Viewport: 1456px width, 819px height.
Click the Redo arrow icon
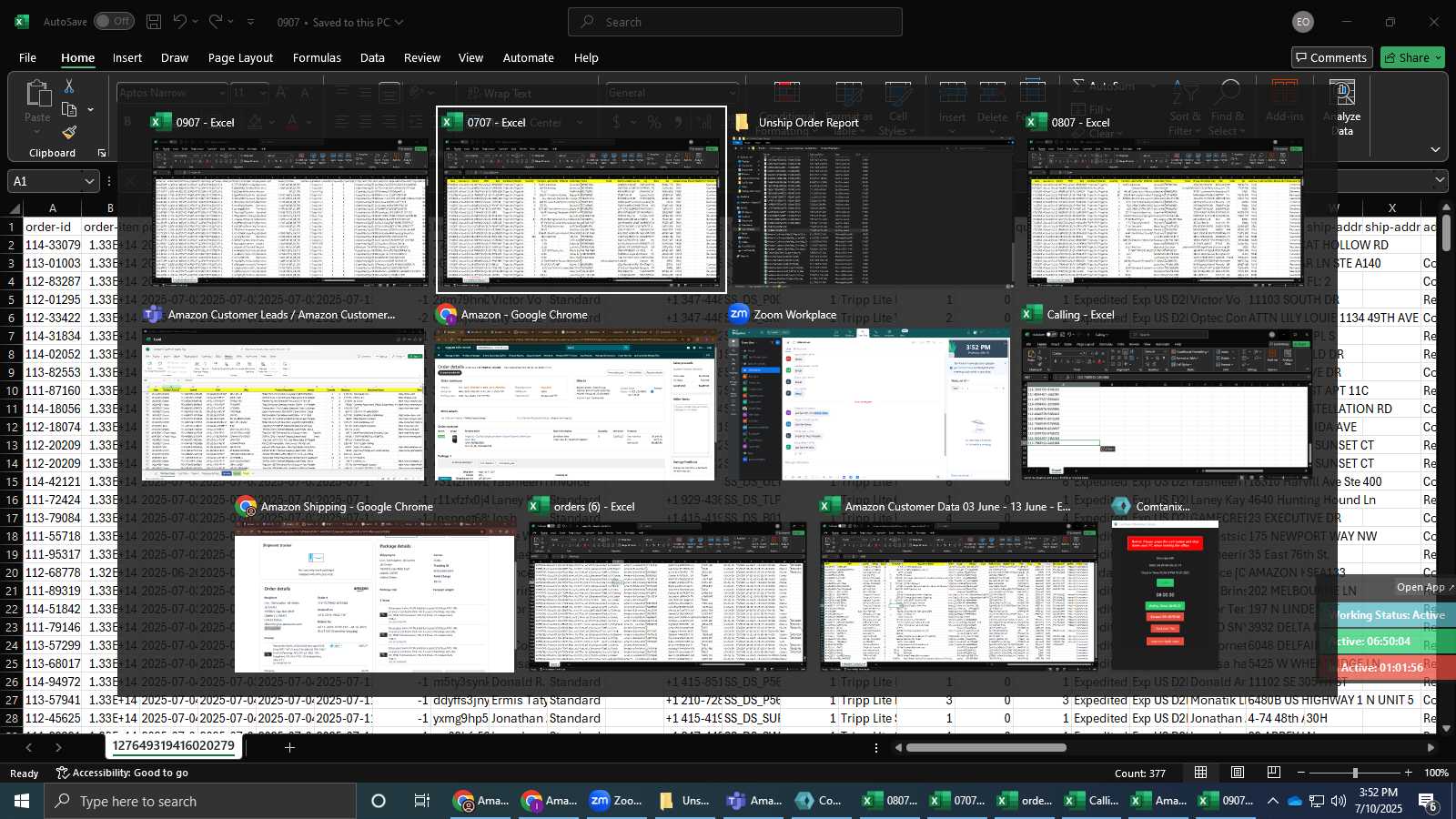pos(216,21)
